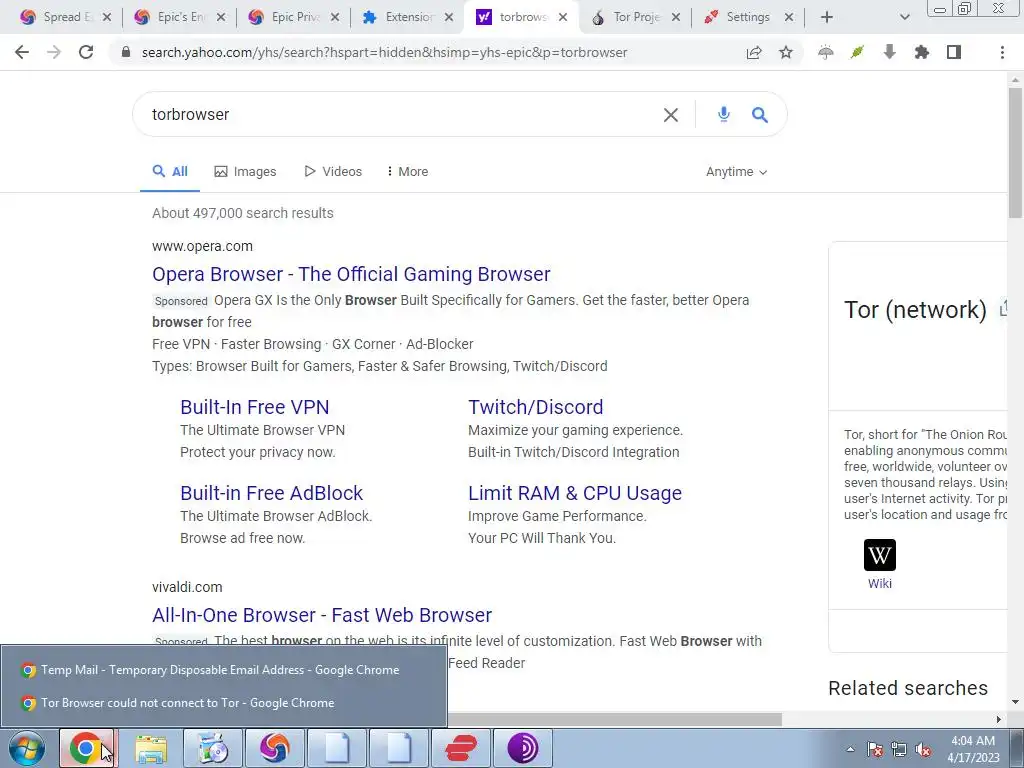Open File Explorer from the taskbar
The width and height of the screenshot is (1024, 768).
[151, 748]
